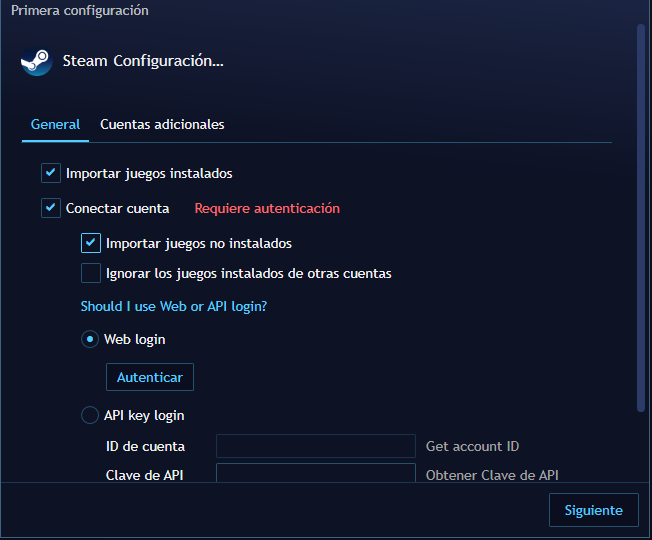Click the Primera configuración window title
The image size is (652, 540).
tap(80, 10)
